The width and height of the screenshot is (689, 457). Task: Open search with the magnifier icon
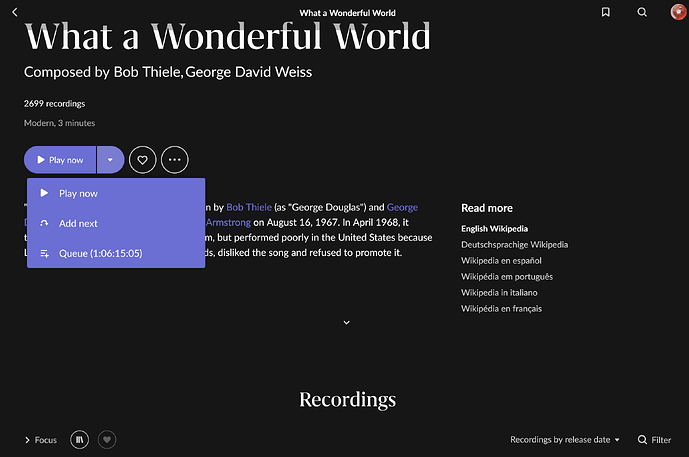click(642, 12)
